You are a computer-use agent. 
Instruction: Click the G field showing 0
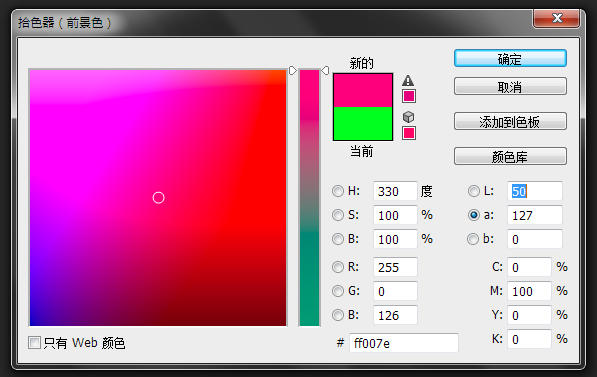click(x=395, y=291)
